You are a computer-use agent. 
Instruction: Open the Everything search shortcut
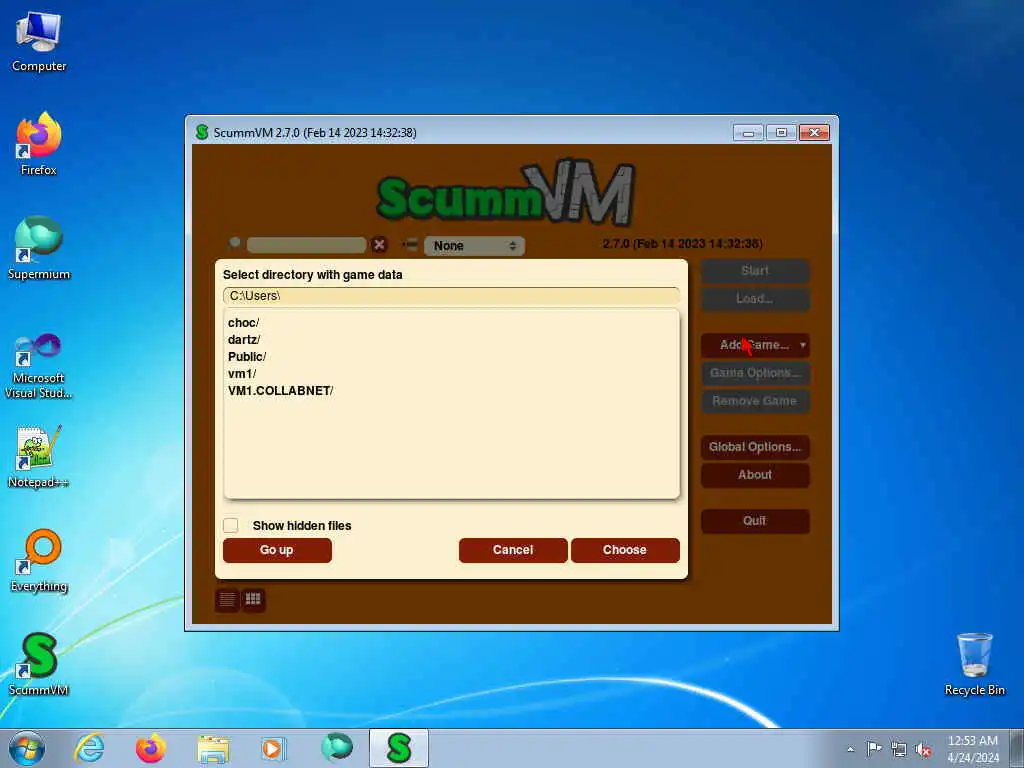[x=39, y=560]
